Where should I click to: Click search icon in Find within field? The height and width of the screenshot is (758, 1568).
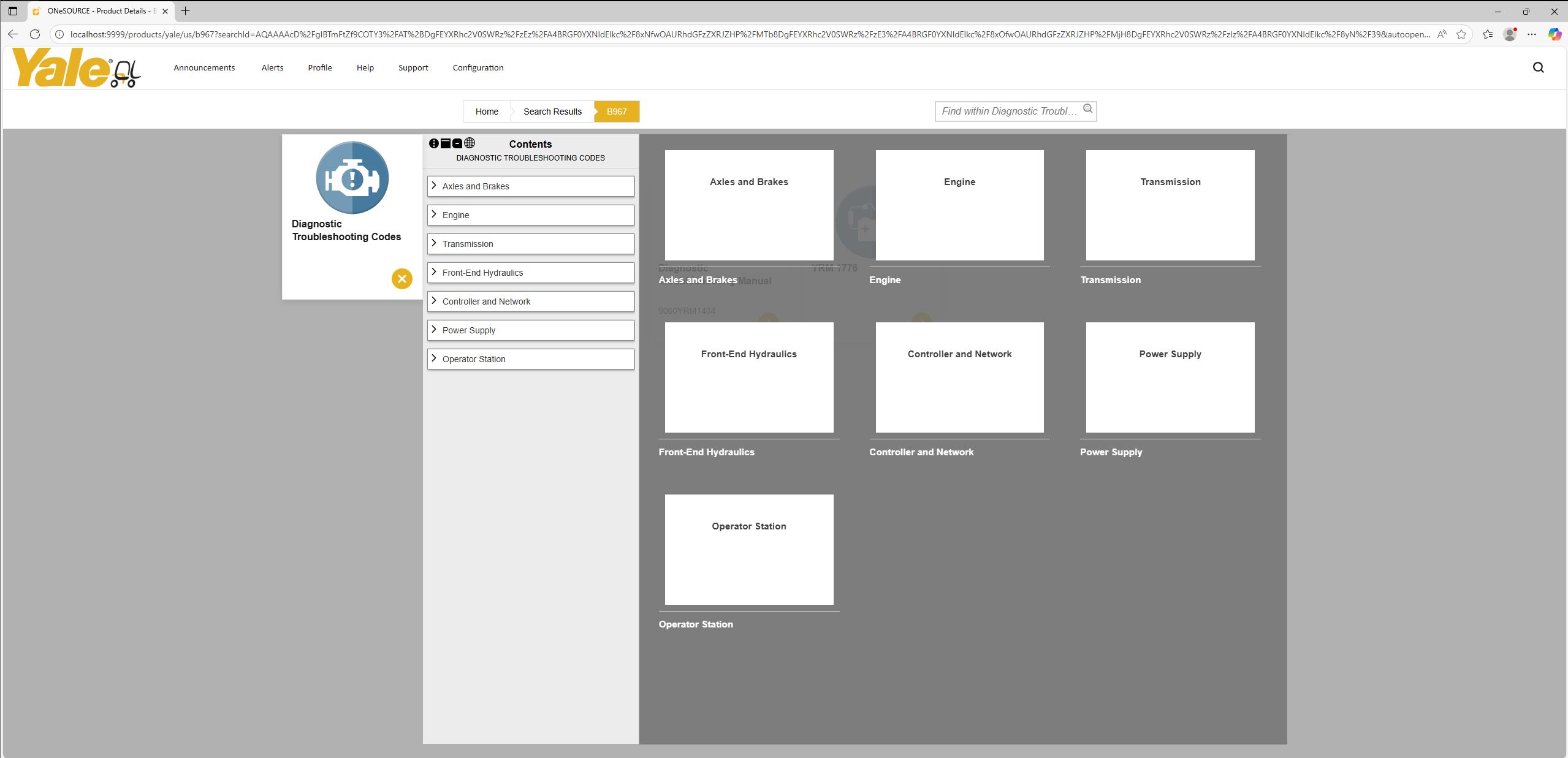tap(1087, 109)
